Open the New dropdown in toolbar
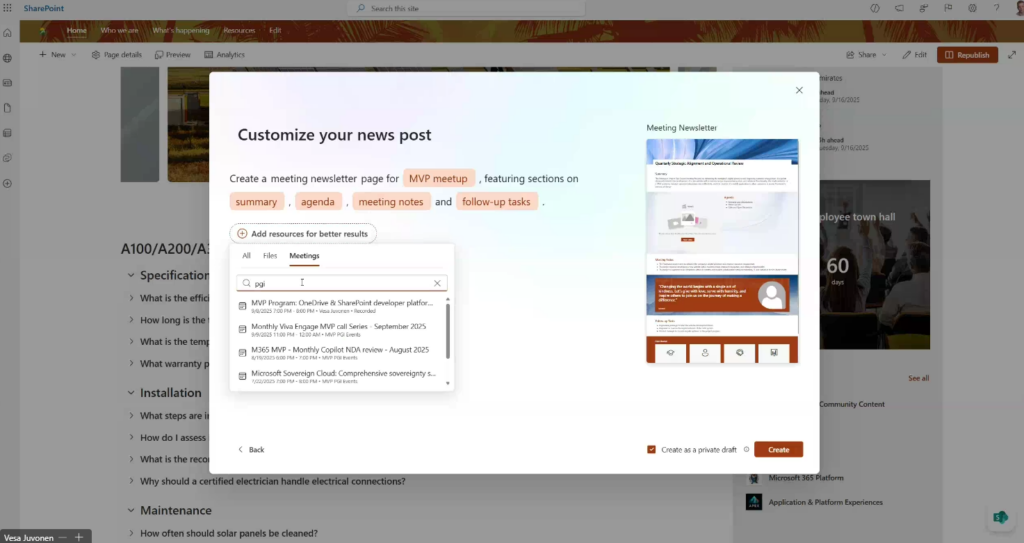Viewport: 1024px width, 543px height. point(57,55)
